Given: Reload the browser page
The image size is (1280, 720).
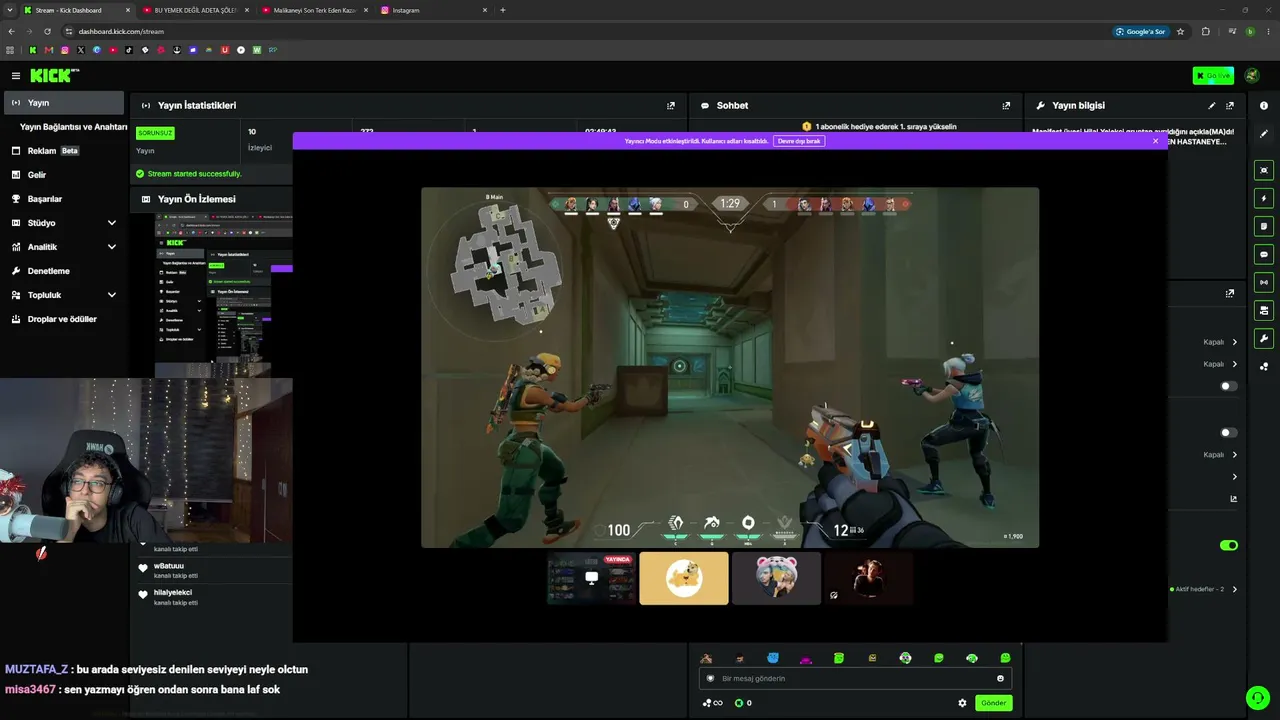Looking at the screenshot, I should (x=46, y=31).
